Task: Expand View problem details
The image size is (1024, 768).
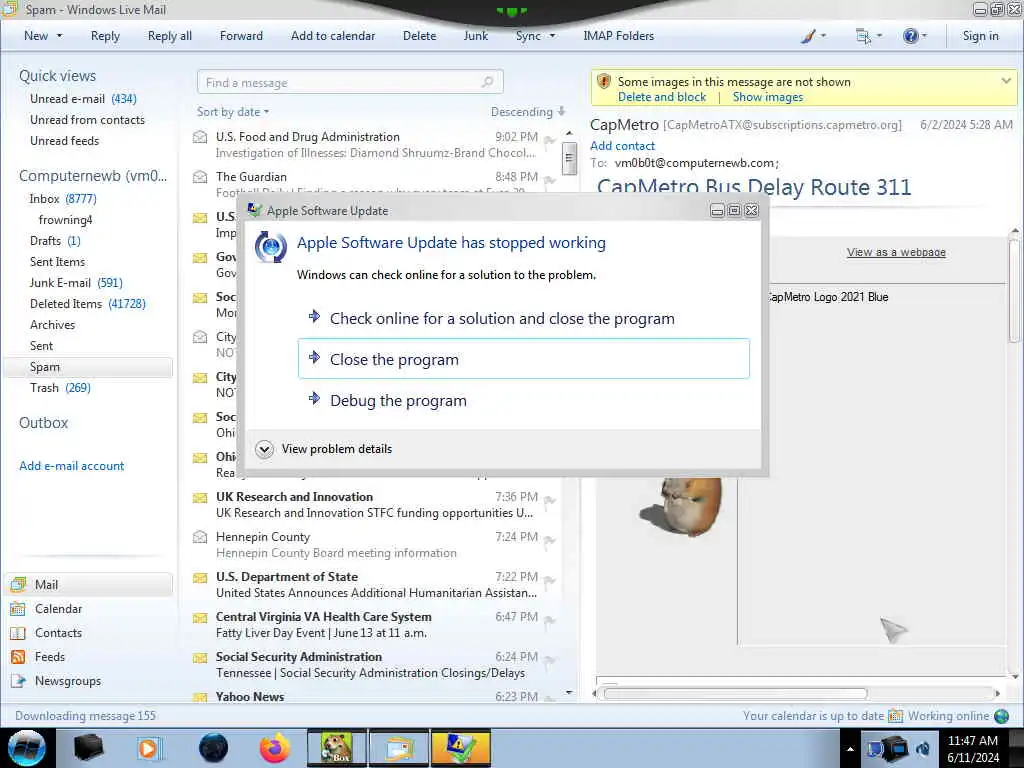Action: pyautogui.click(x=325, y=449)
